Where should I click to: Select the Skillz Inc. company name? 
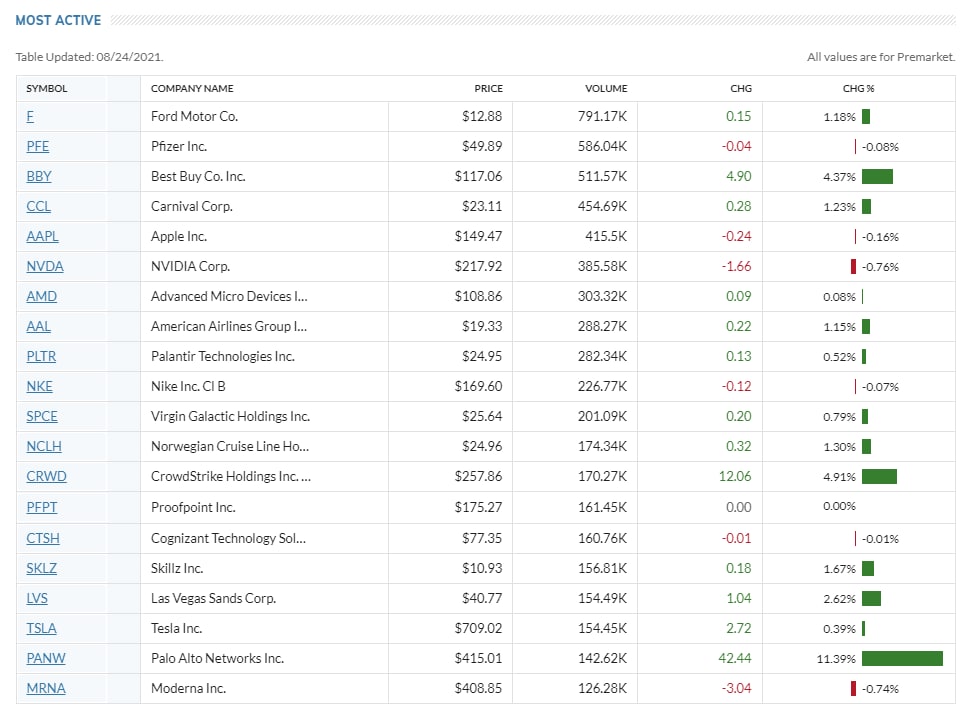(177, 568)
